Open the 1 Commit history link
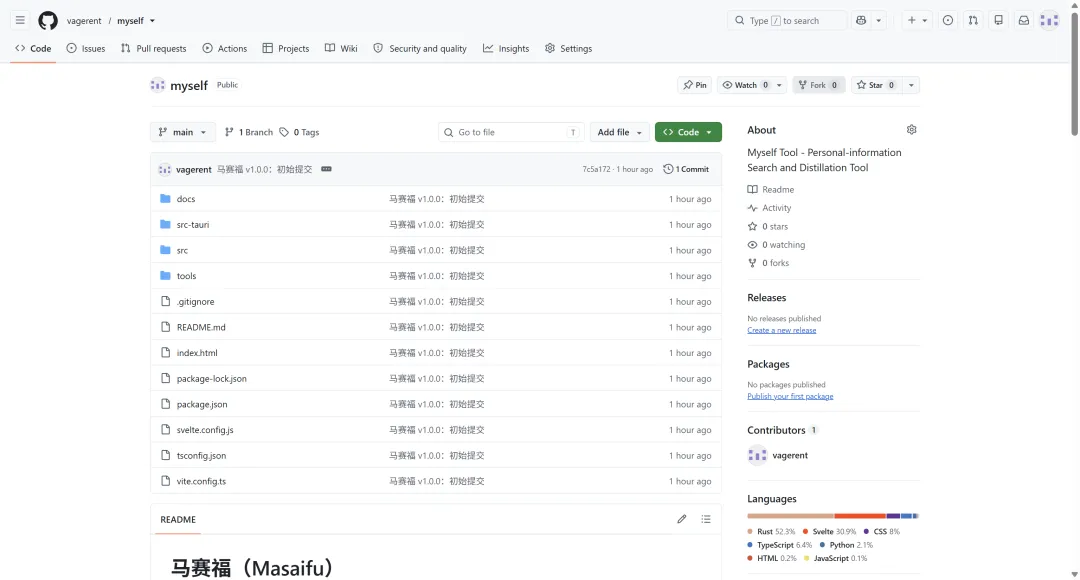 [x=686, y=169]
